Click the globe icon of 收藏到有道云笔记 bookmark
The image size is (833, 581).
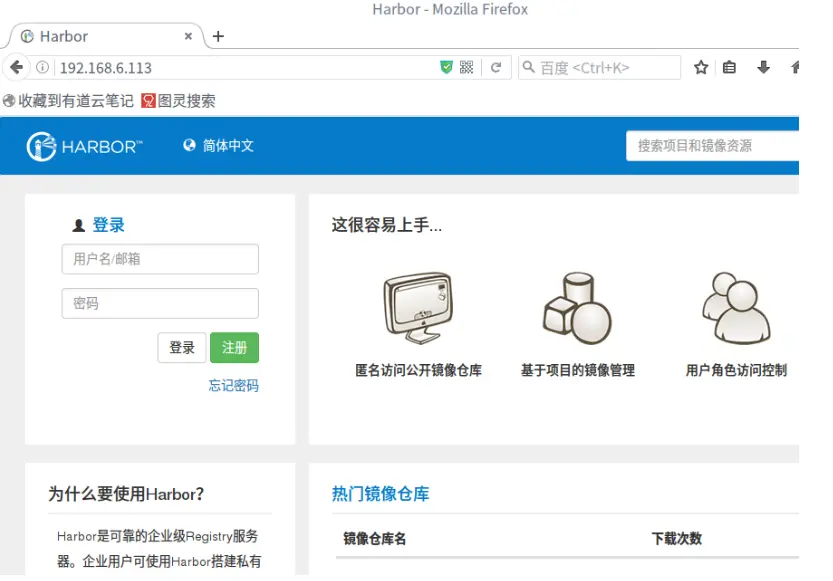point(9,101)
